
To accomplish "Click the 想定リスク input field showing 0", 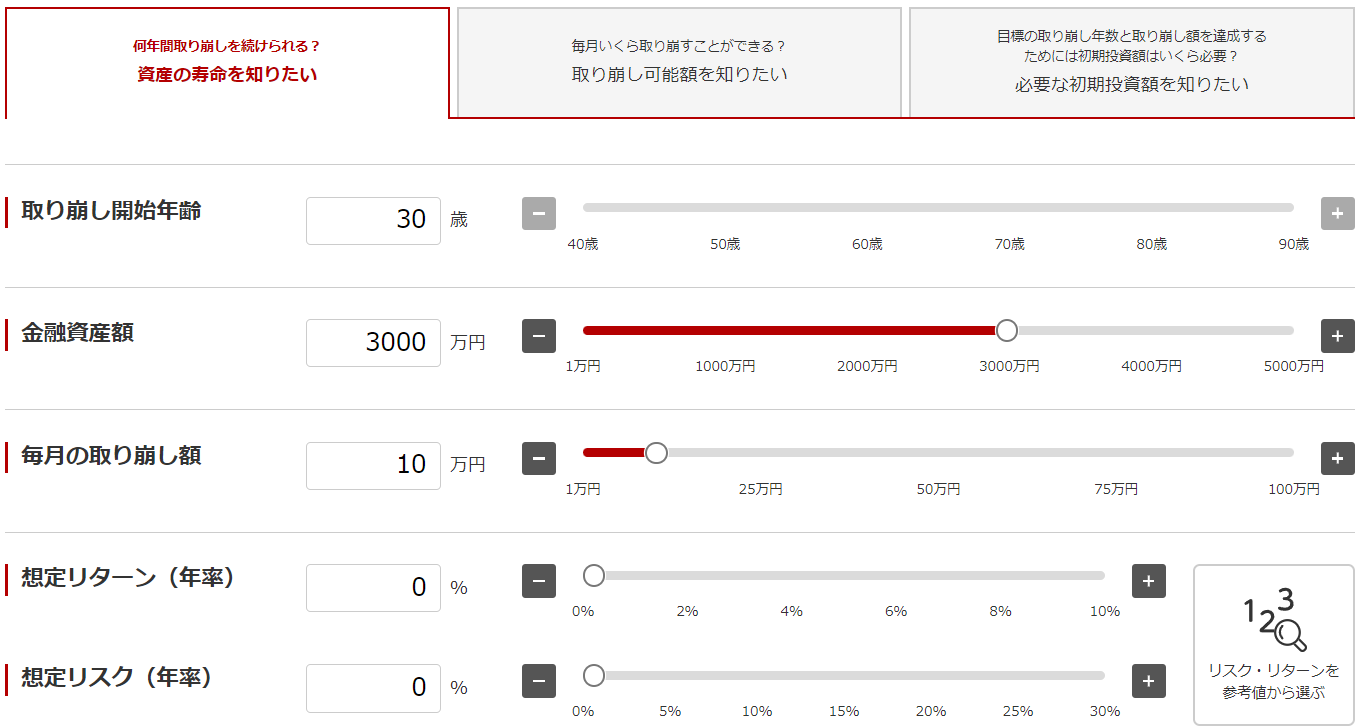I will click(x=373, y=688).
